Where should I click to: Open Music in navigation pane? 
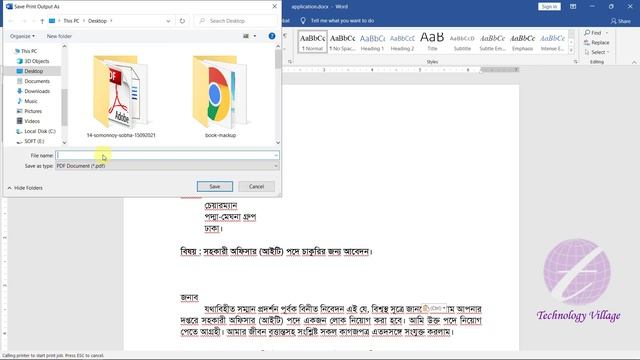point(31,101)
